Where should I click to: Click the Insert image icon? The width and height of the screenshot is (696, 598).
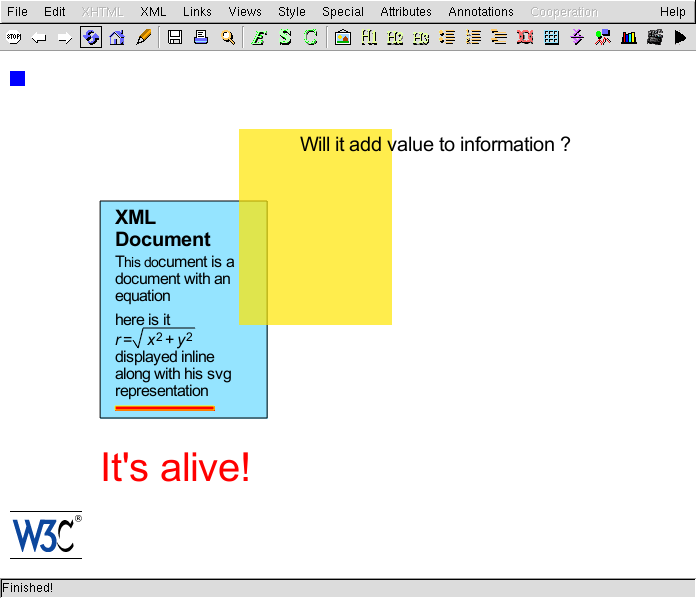click(x=343, y=38)
